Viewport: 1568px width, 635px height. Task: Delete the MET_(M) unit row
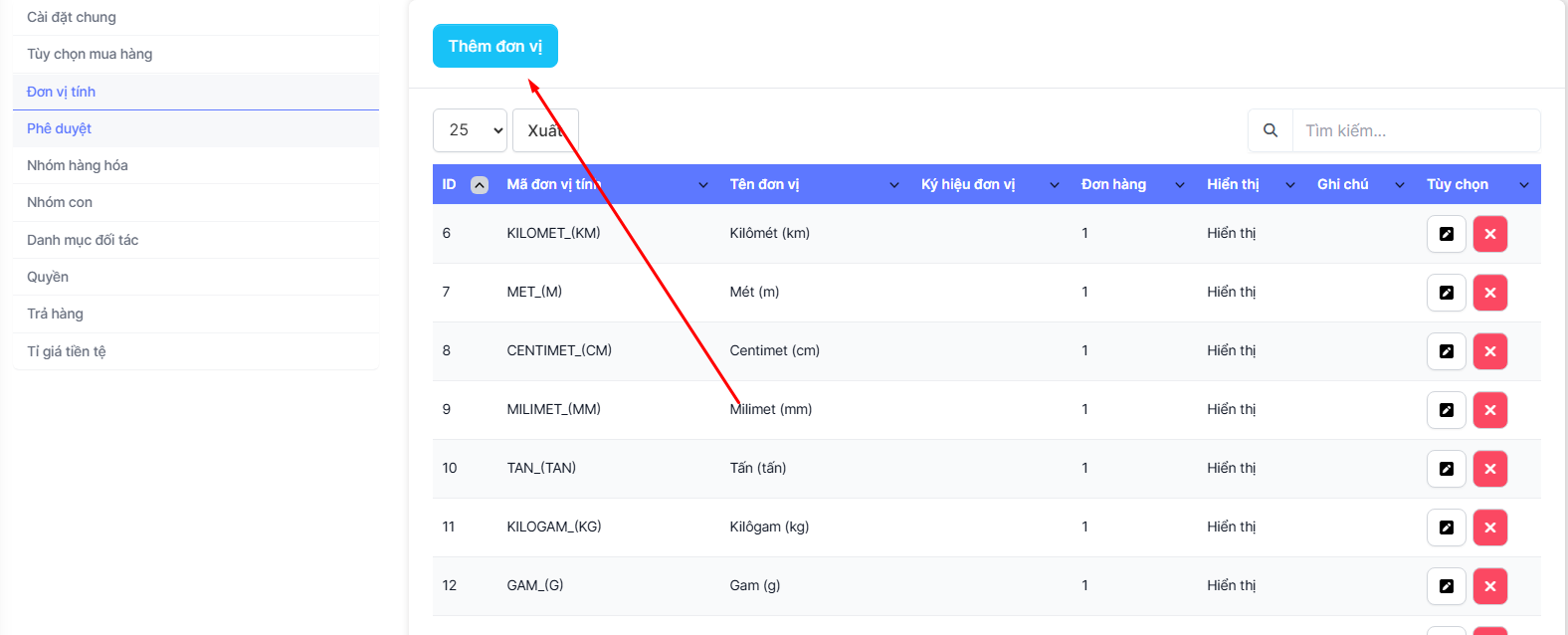(1489, 293)
